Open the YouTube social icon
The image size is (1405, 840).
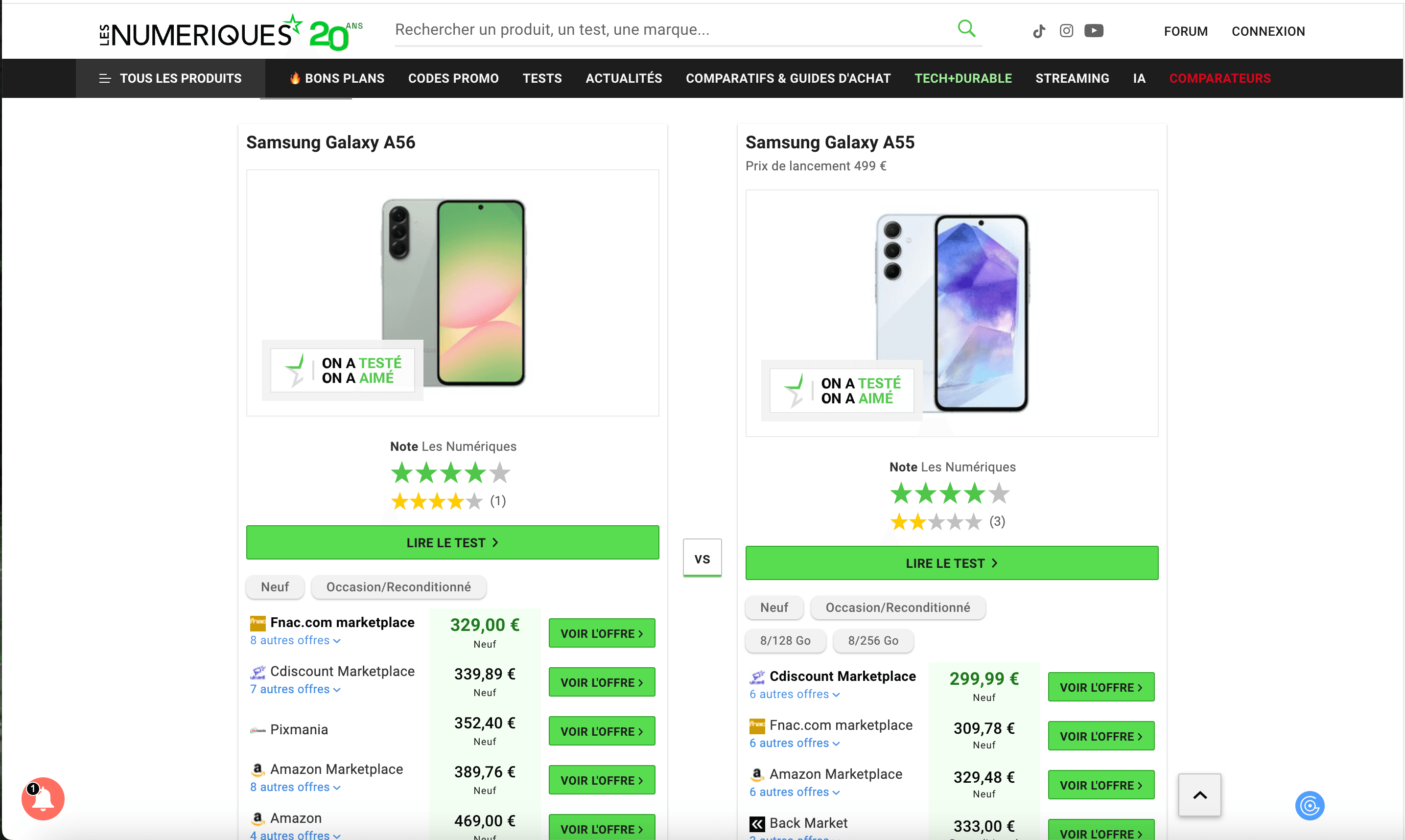point(1094,30)
